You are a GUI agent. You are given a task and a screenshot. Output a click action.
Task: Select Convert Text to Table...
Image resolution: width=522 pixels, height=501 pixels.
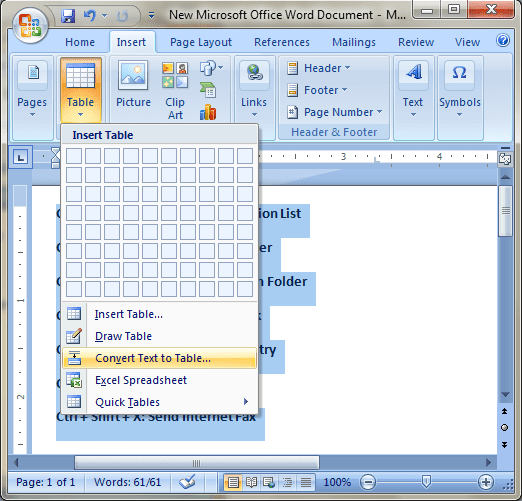coord(160,358)
